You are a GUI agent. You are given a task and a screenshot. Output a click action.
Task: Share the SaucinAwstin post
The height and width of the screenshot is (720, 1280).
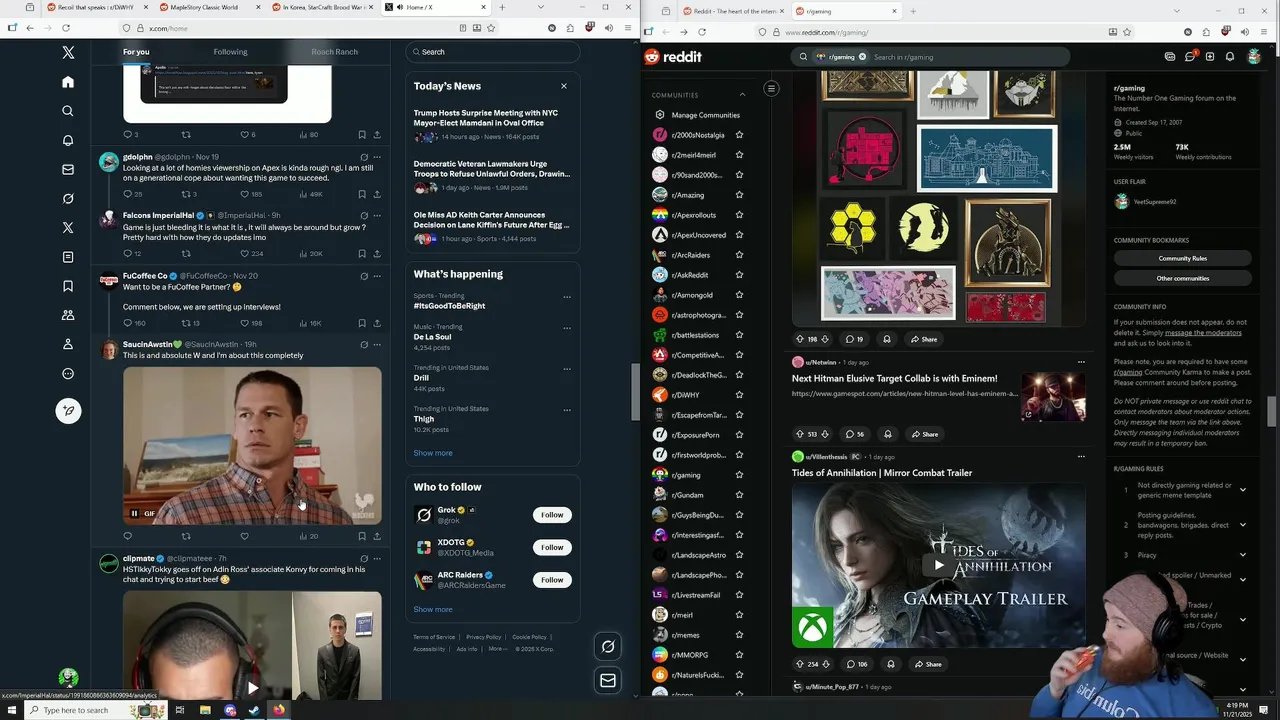(377, 536)
